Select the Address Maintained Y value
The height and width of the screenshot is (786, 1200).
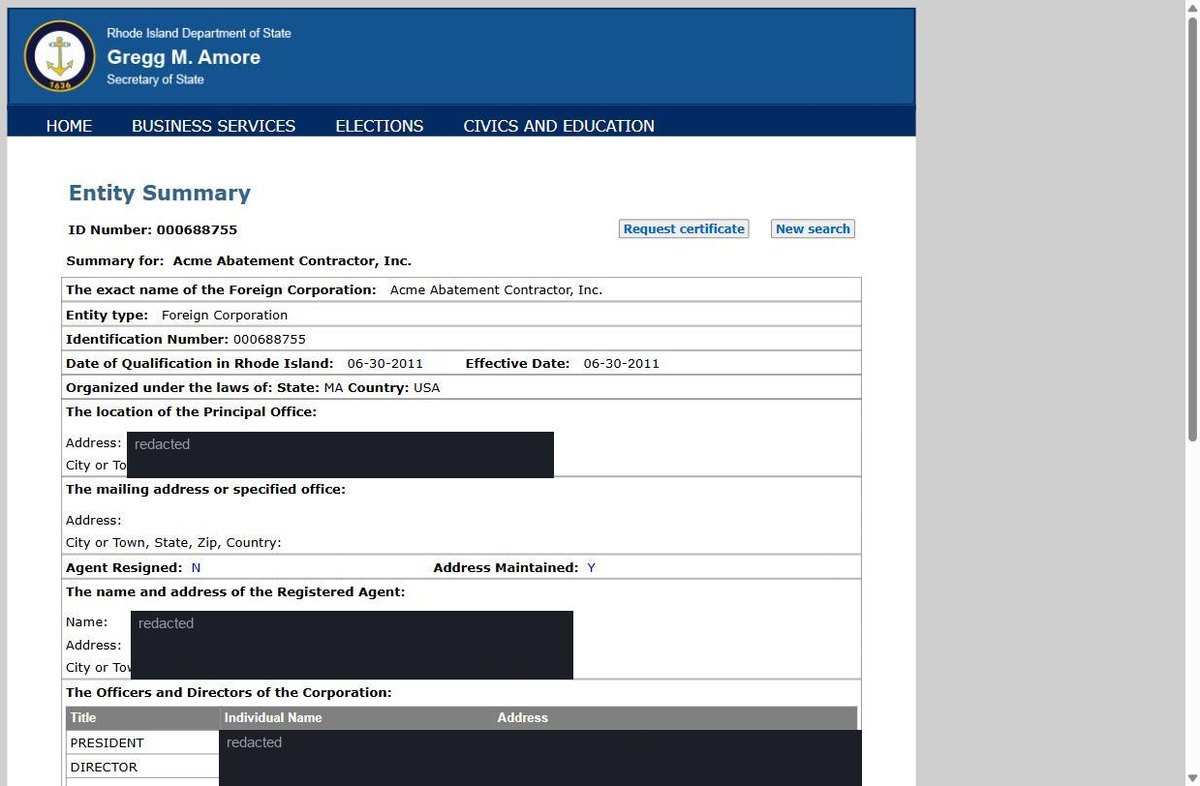591,568
